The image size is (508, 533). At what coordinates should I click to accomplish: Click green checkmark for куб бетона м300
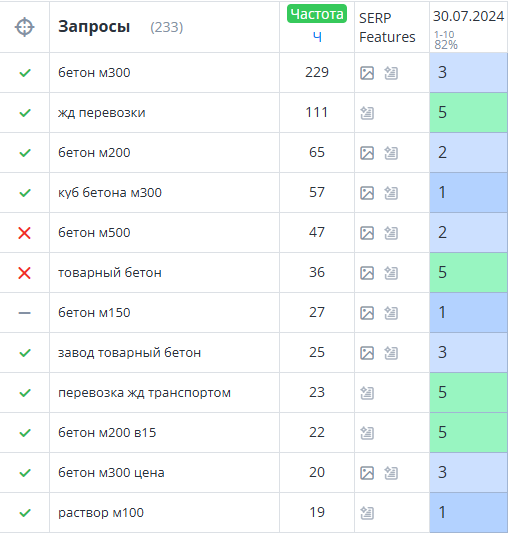(25, 193)
